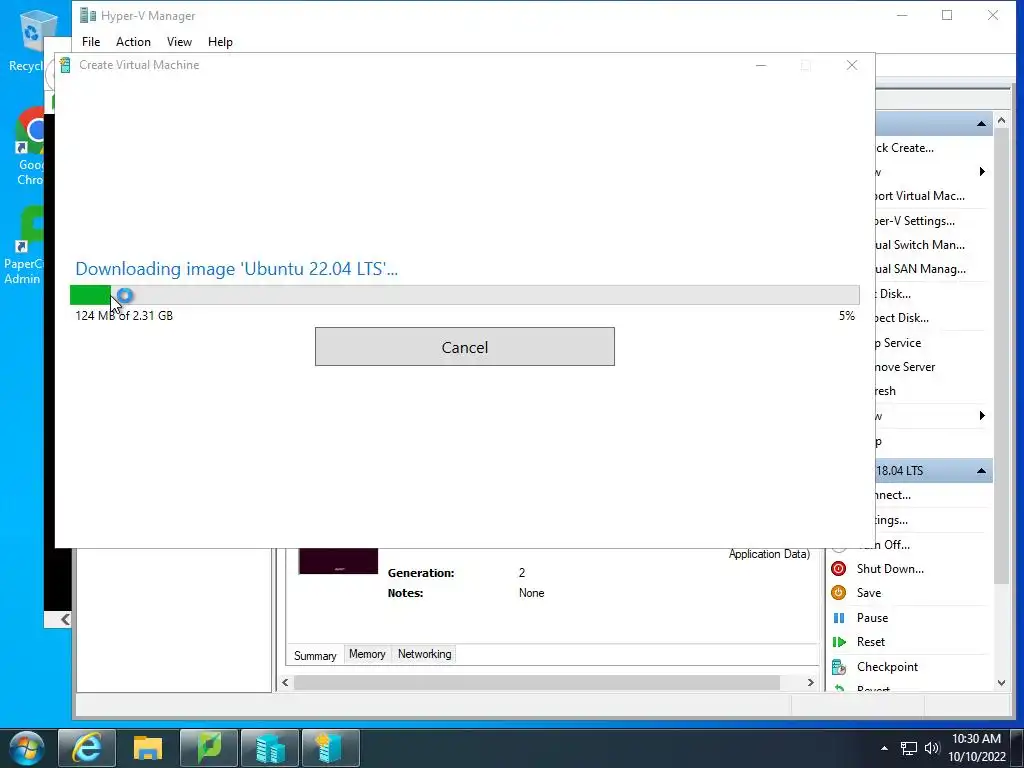This screenshot has width=1024, height=768.
Task: Click details pane scroll right arrow
Action: point(810,682)
